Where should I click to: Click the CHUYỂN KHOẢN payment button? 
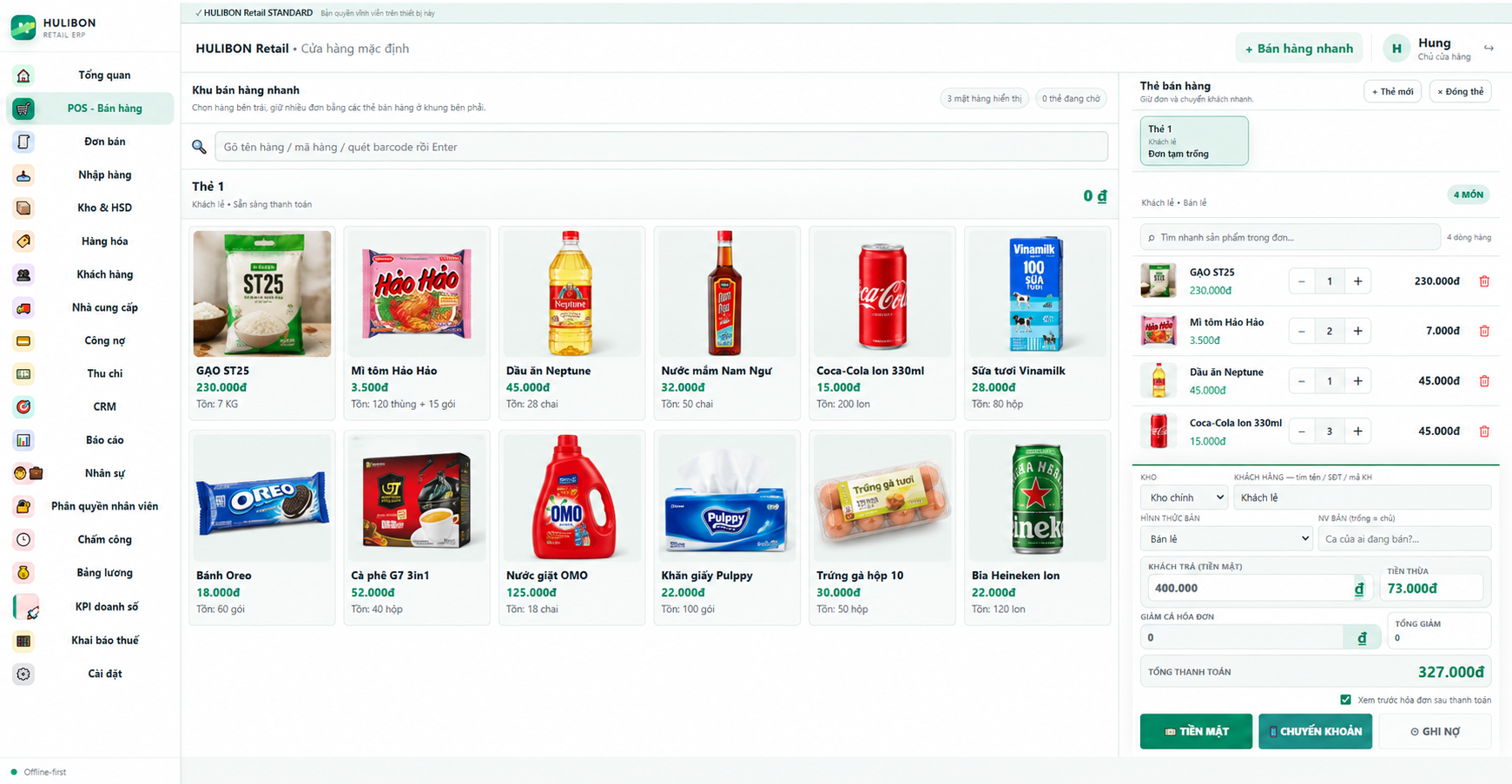pos(1315,732)
